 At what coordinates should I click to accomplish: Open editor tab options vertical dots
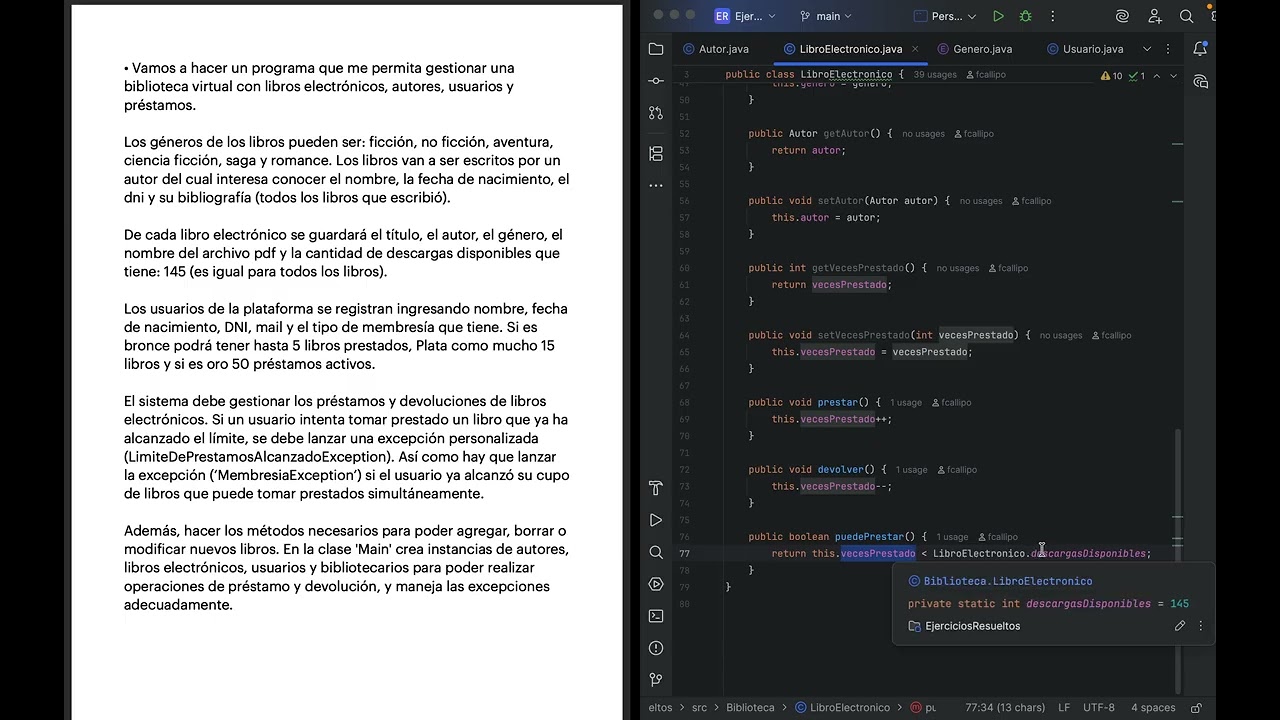(x=1170, y=49)
